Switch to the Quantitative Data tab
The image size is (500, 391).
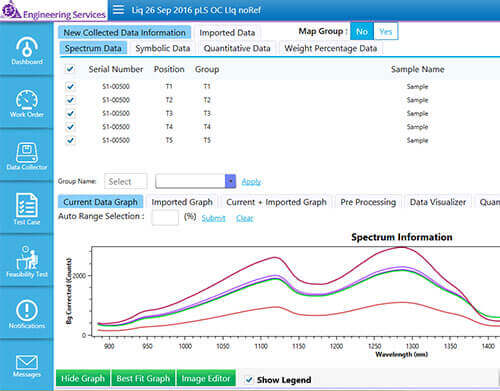237,48
